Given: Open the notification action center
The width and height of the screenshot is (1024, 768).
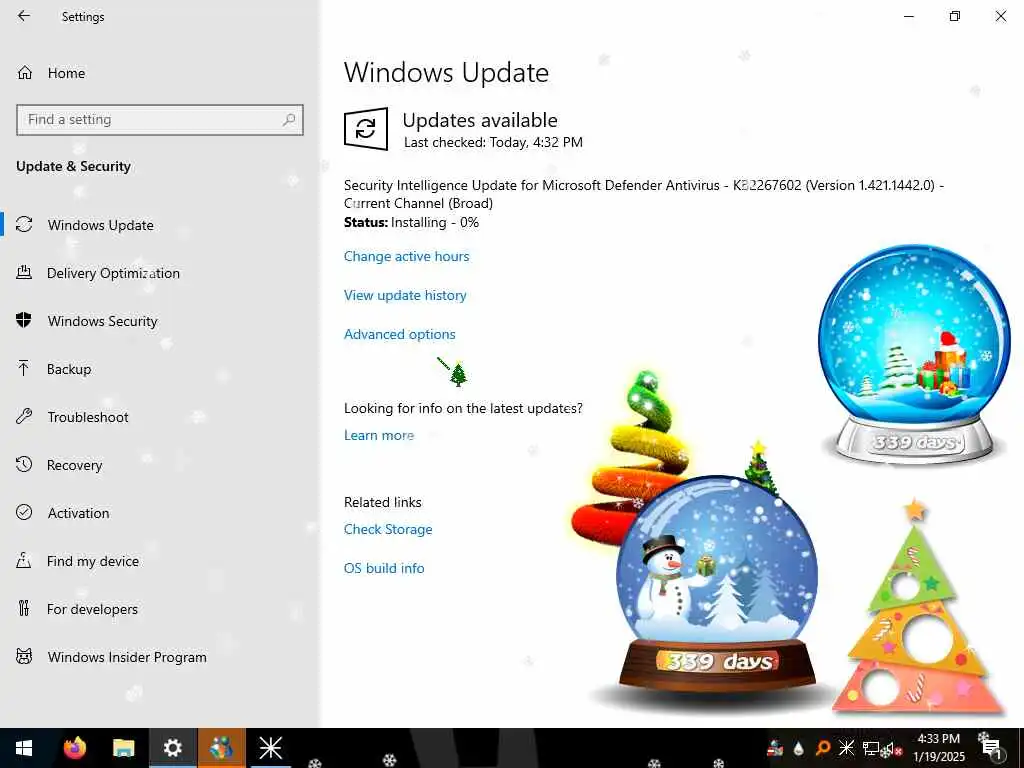Looking at the screenshot, I should [x=991, y=749].
